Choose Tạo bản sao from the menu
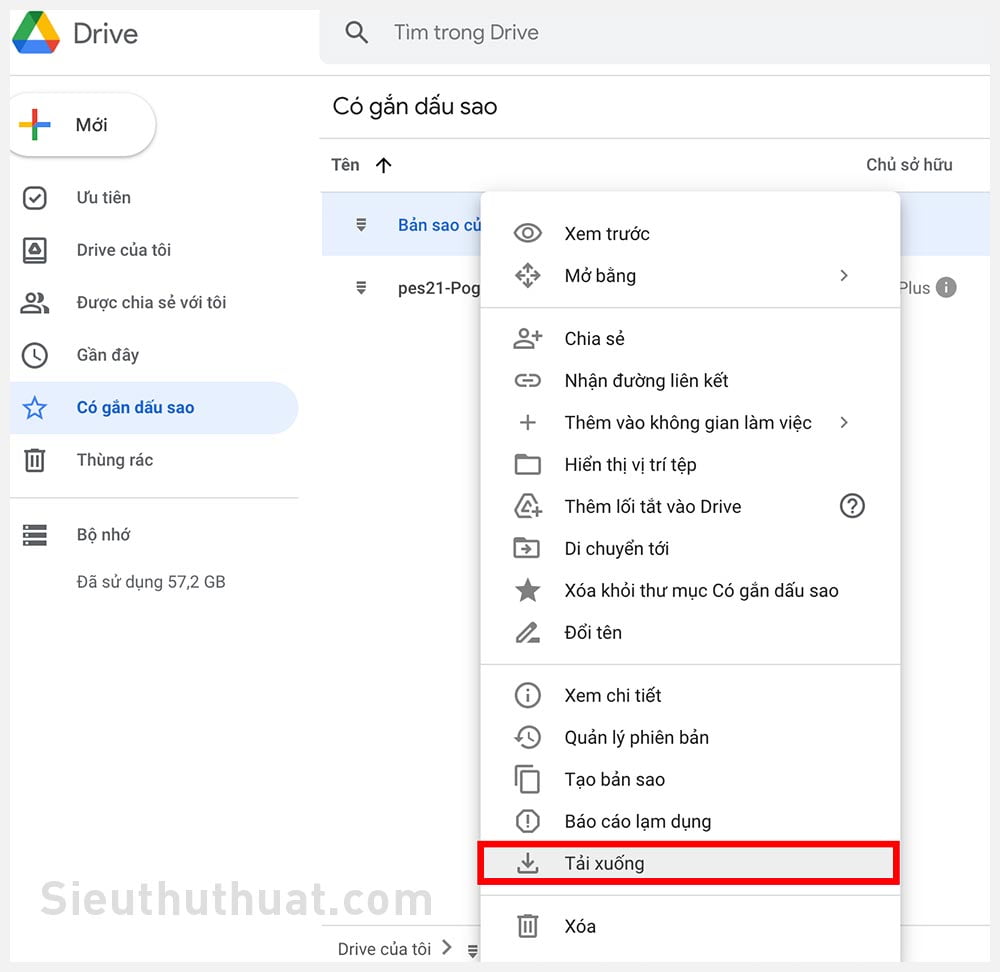The width and height of the screenshot is (1000, 972). click(689, 779)
